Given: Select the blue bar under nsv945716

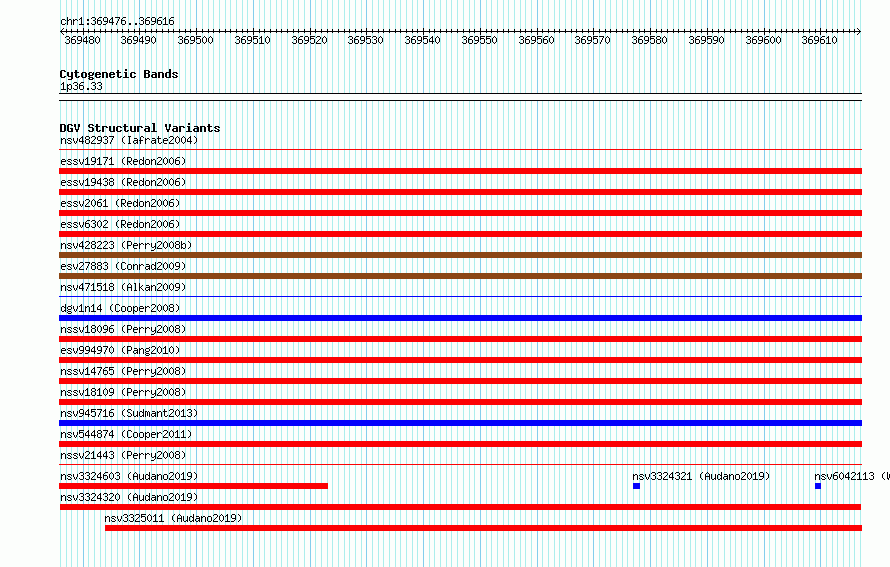Looking at the screenshot, I should 460,423.
